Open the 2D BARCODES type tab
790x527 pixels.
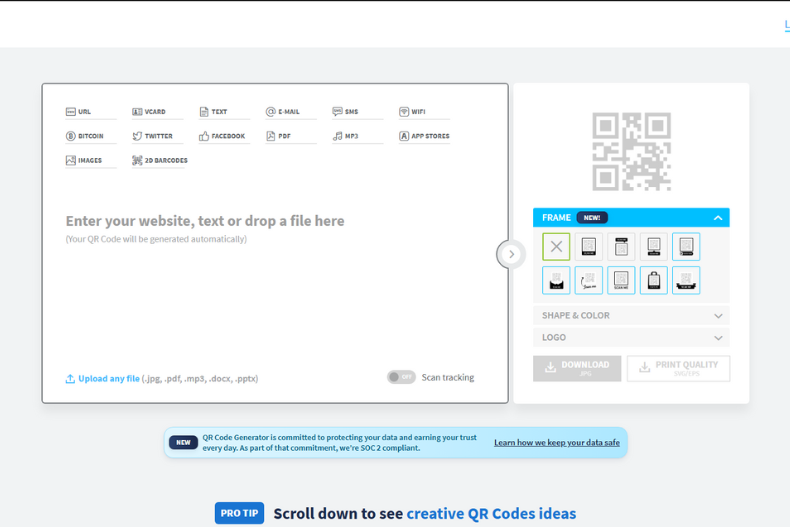(160, 160)
